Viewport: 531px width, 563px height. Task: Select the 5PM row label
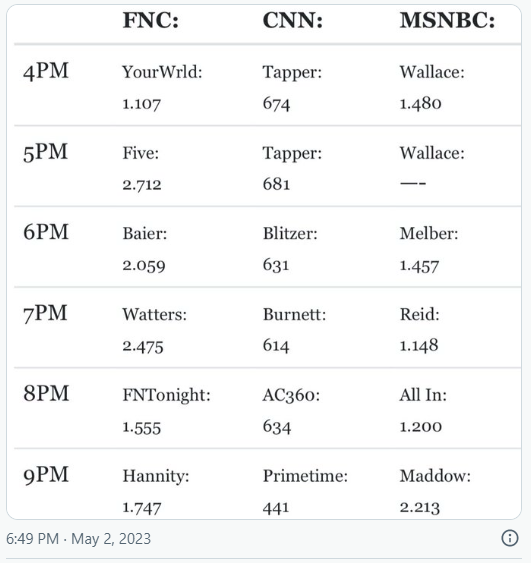tap(45, 152)
